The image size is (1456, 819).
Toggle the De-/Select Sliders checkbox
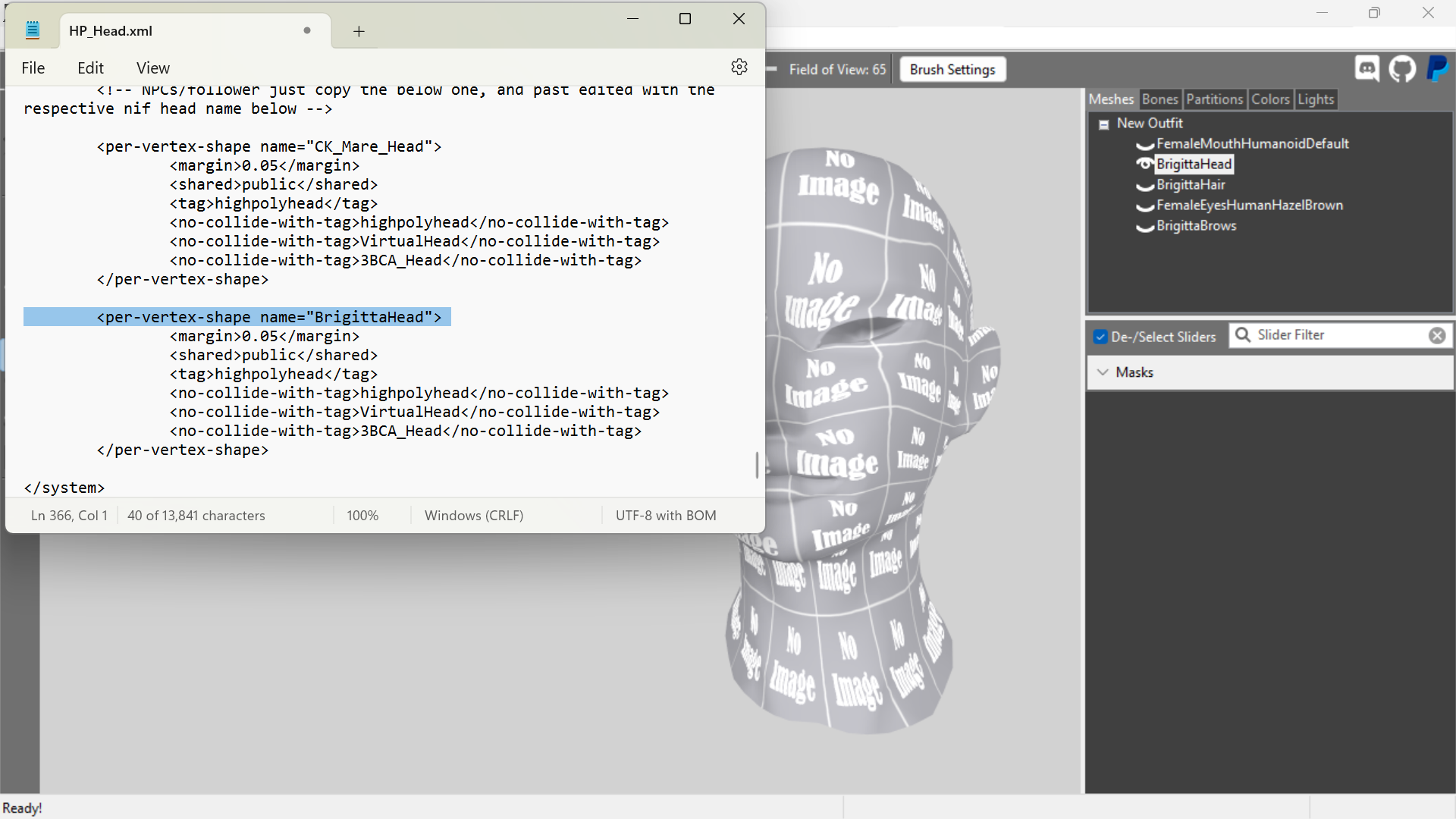[x=1100, y=337]
